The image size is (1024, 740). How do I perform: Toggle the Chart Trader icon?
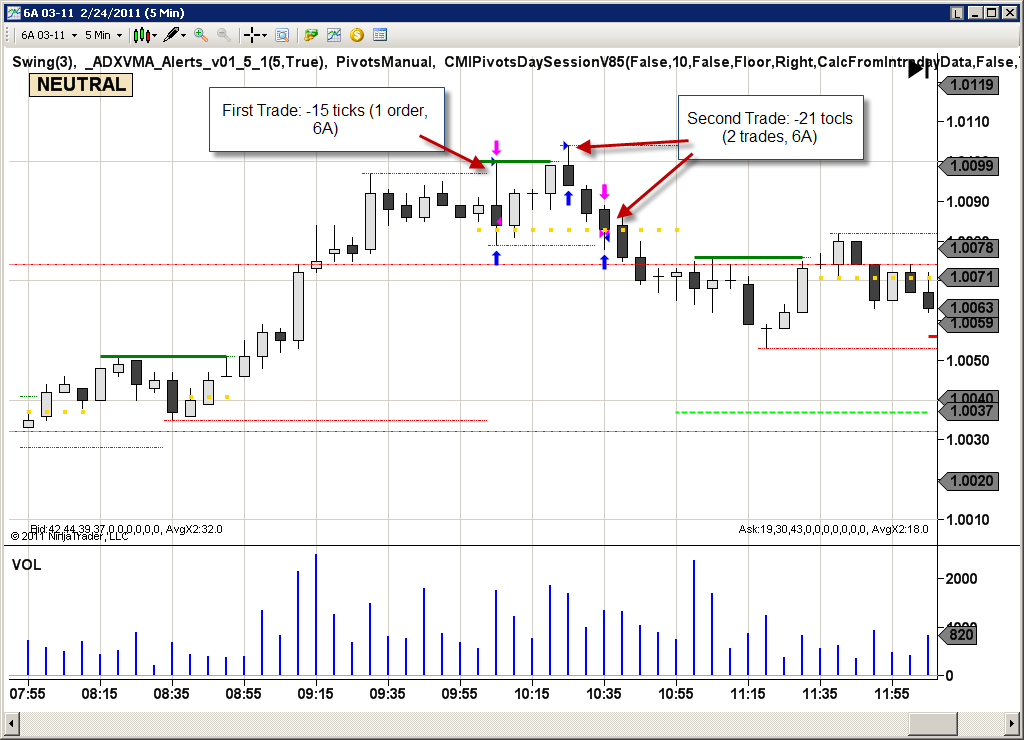click(x=311, y=35)
